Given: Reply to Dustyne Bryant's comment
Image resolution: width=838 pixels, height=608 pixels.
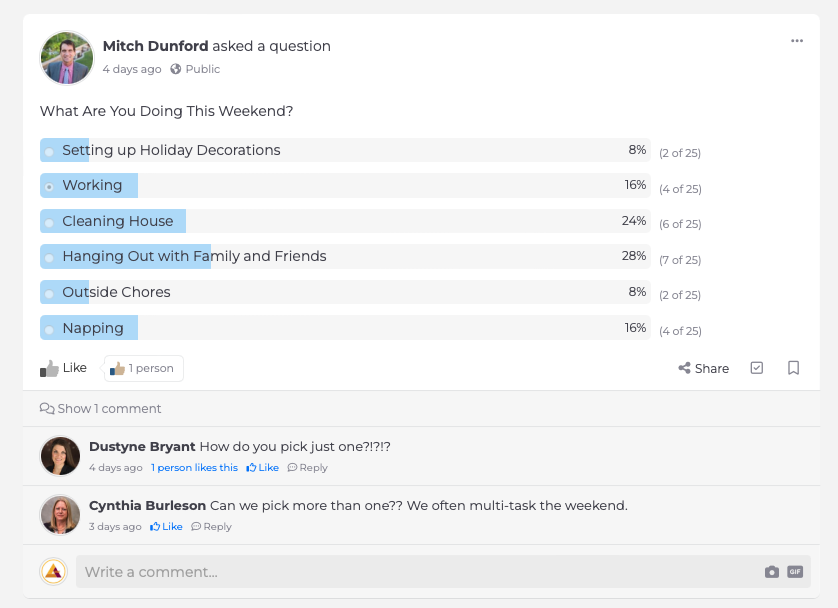Looking at the screenshot, I should click(307, 467).
